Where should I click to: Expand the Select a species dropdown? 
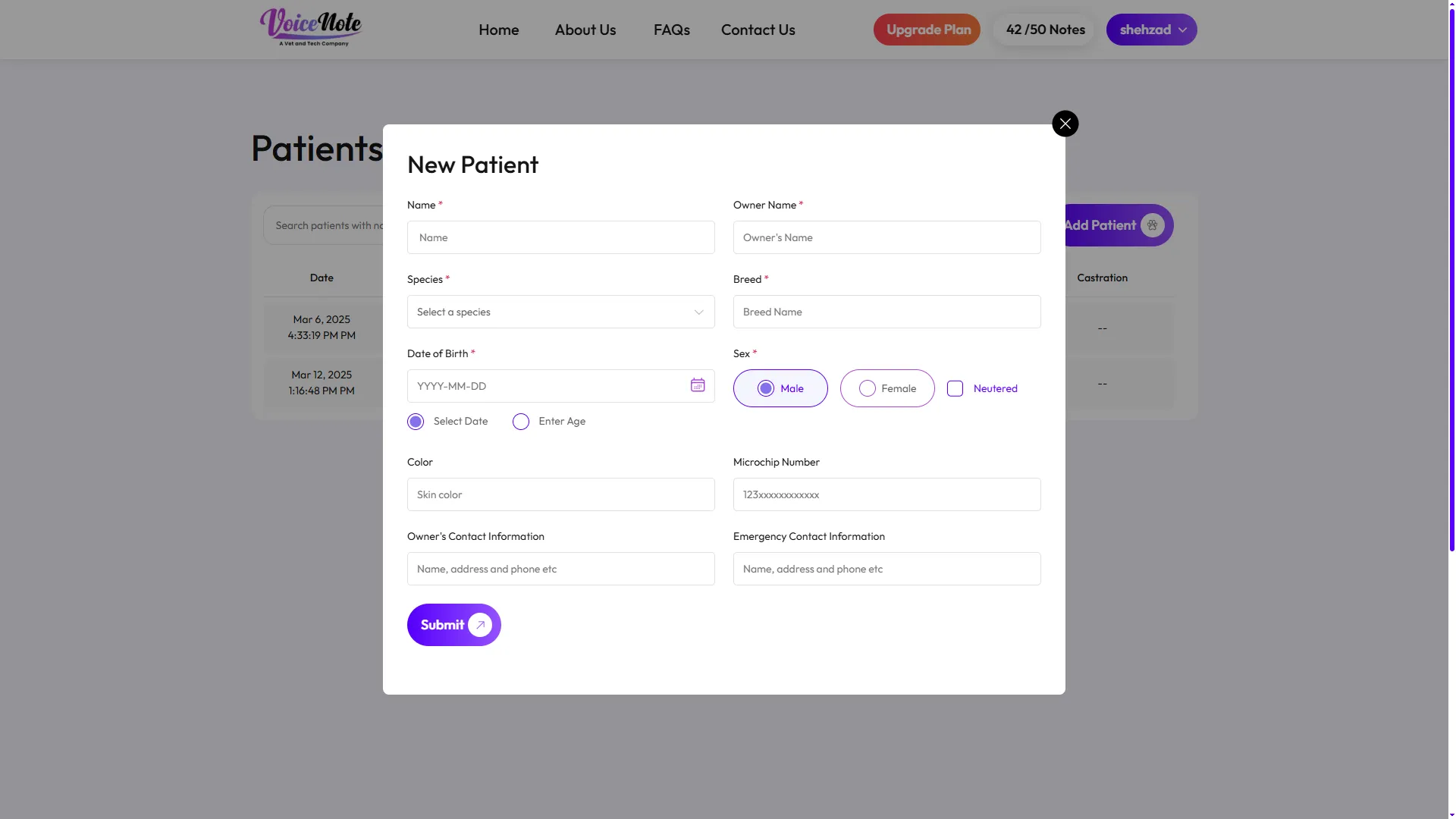coord(560,312)
